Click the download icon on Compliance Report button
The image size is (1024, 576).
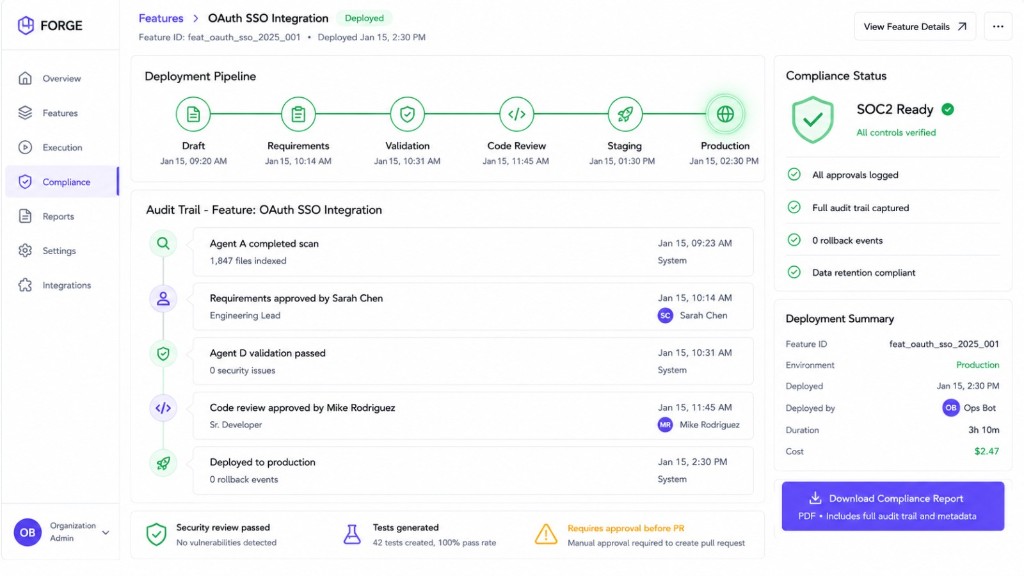point(815,498)
